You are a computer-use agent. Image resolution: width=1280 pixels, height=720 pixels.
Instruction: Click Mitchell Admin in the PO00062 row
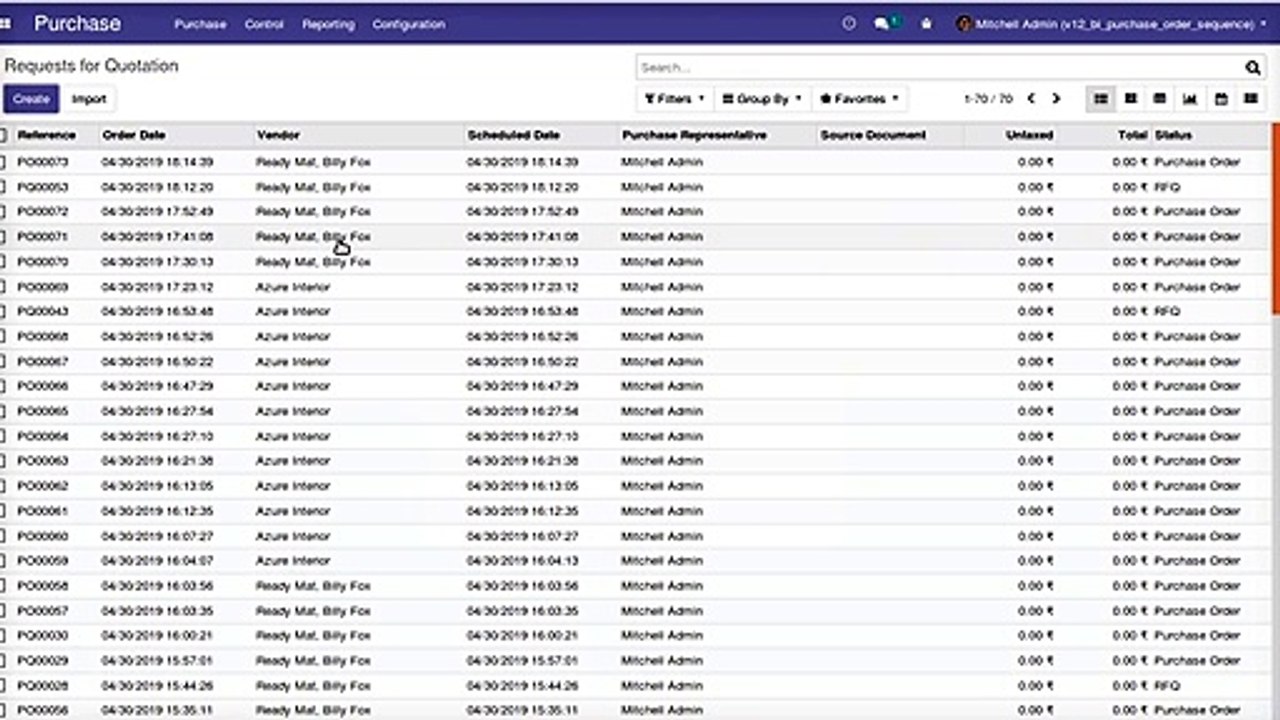point(661,486)
